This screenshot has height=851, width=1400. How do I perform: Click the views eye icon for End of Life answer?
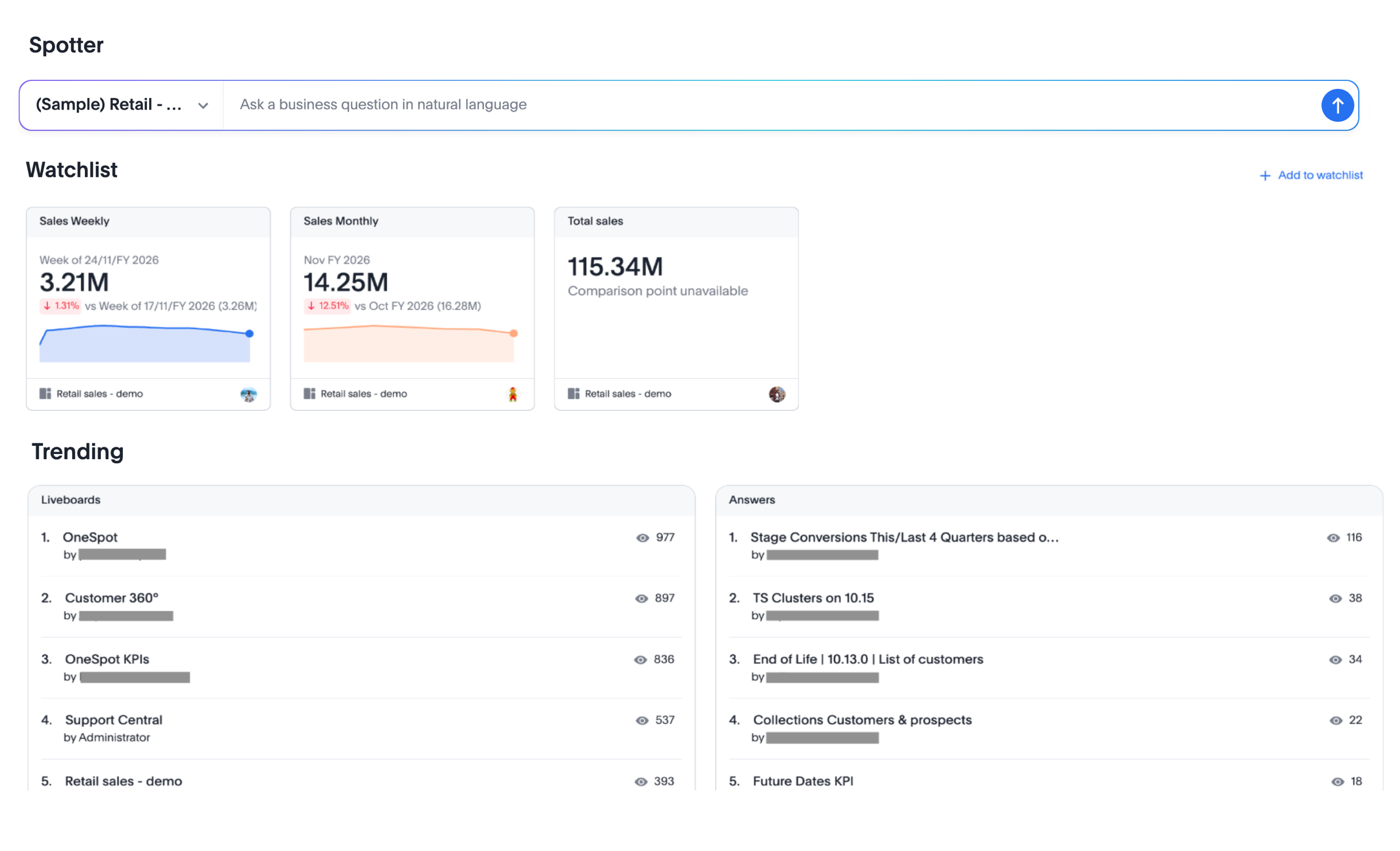tap(1335, 660)
